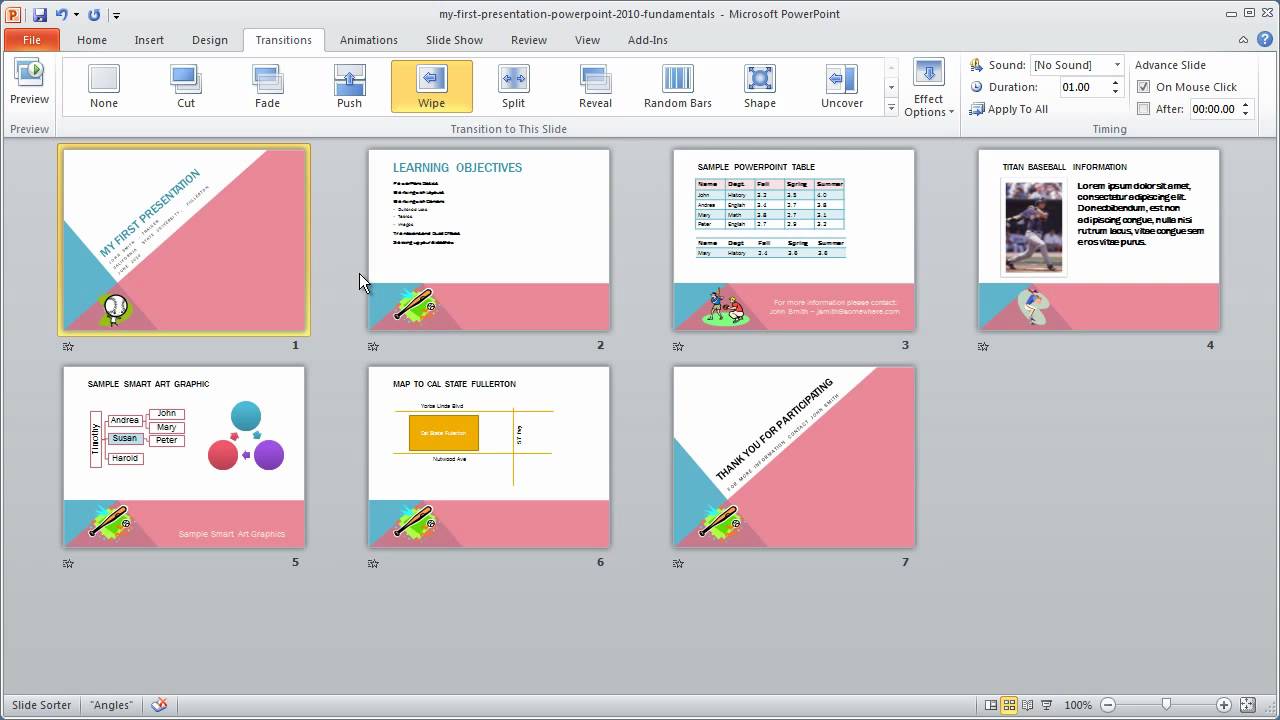Open the Undo history dropdown arrow
The width and height of the screenshot is (1280, 720).
point(76,15)
